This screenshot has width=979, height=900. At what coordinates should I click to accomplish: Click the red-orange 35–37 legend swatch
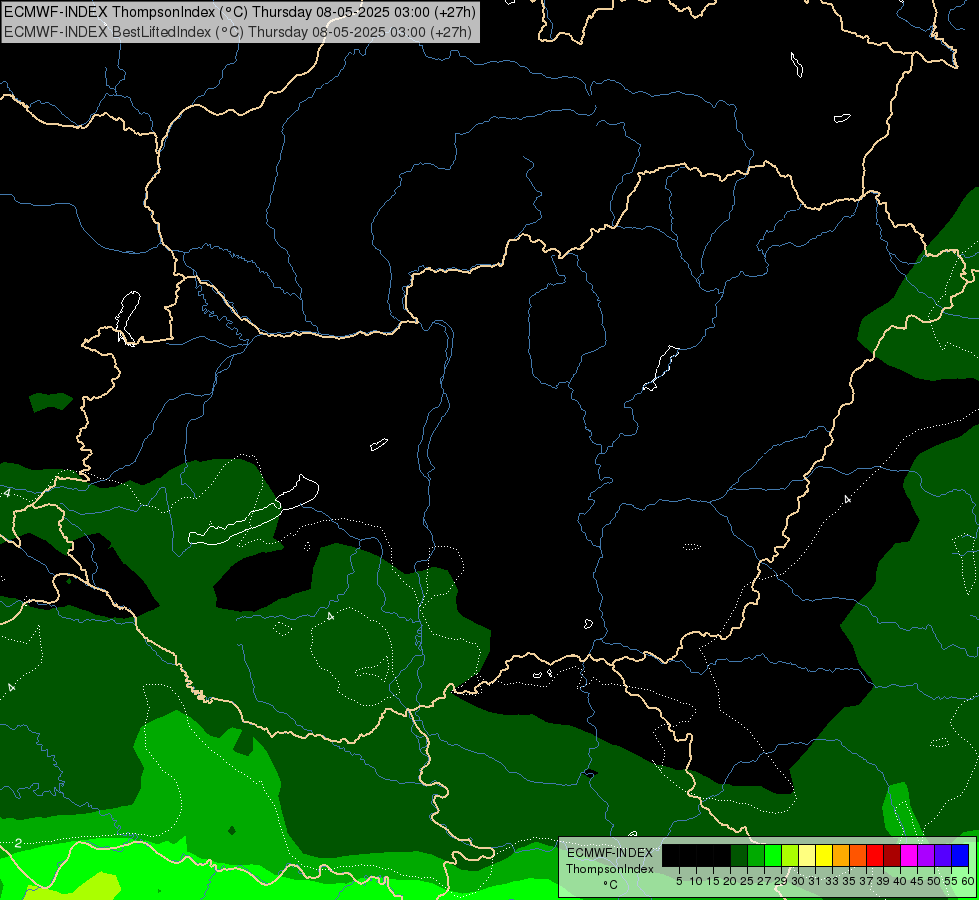(858, 855)
